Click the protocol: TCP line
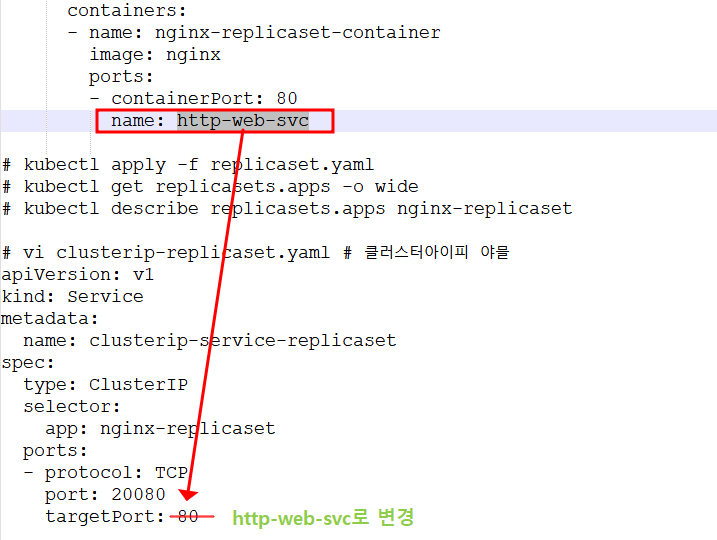Image resolution: width=717 pixels, height=540 pixels. pos(106,472)
